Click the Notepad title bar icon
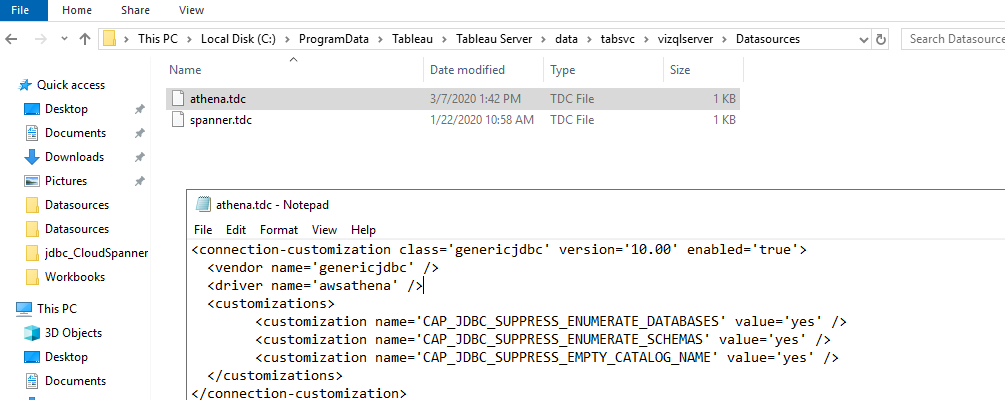This screenshot has height=400, width=1005. point(203,204)
